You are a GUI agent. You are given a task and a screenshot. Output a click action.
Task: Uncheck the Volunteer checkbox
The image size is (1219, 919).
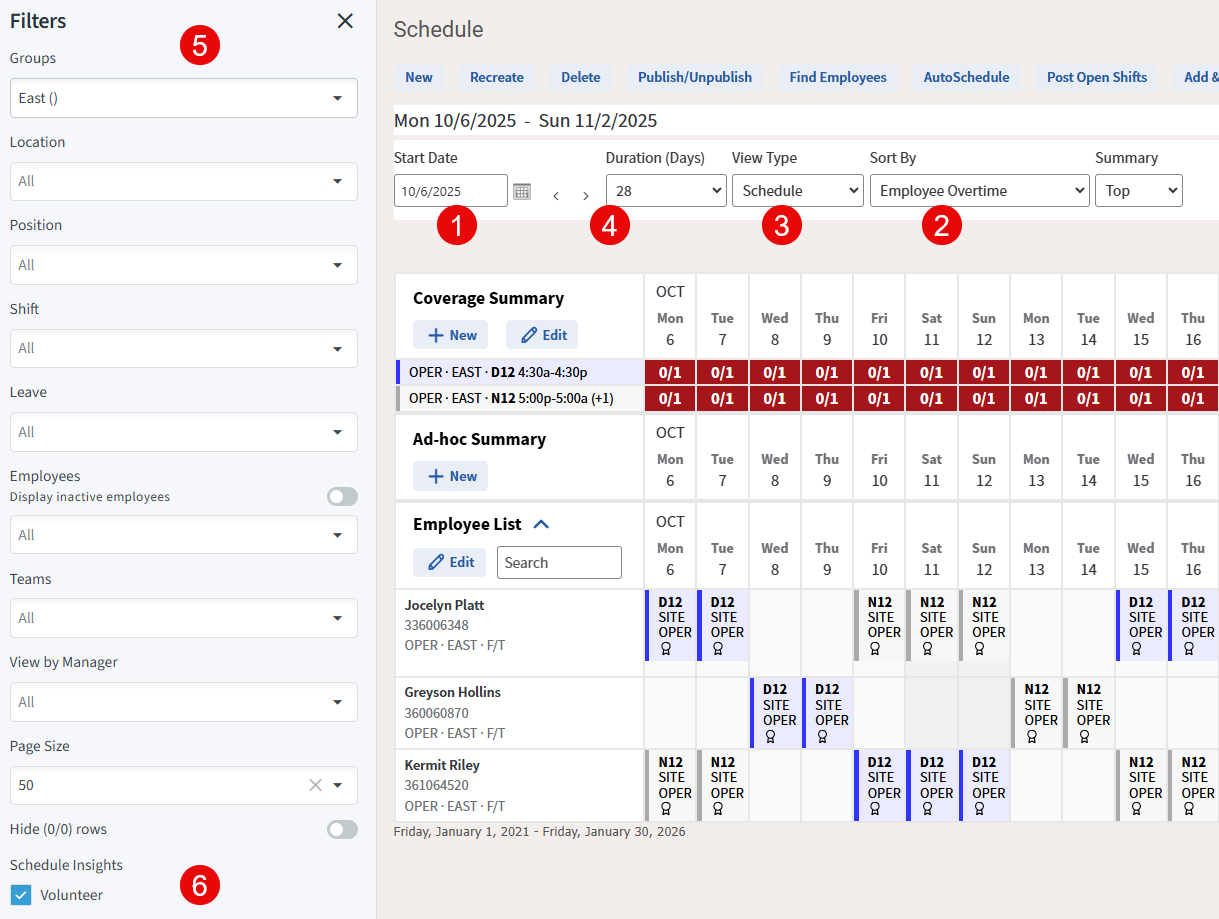[x=21, y=895]
